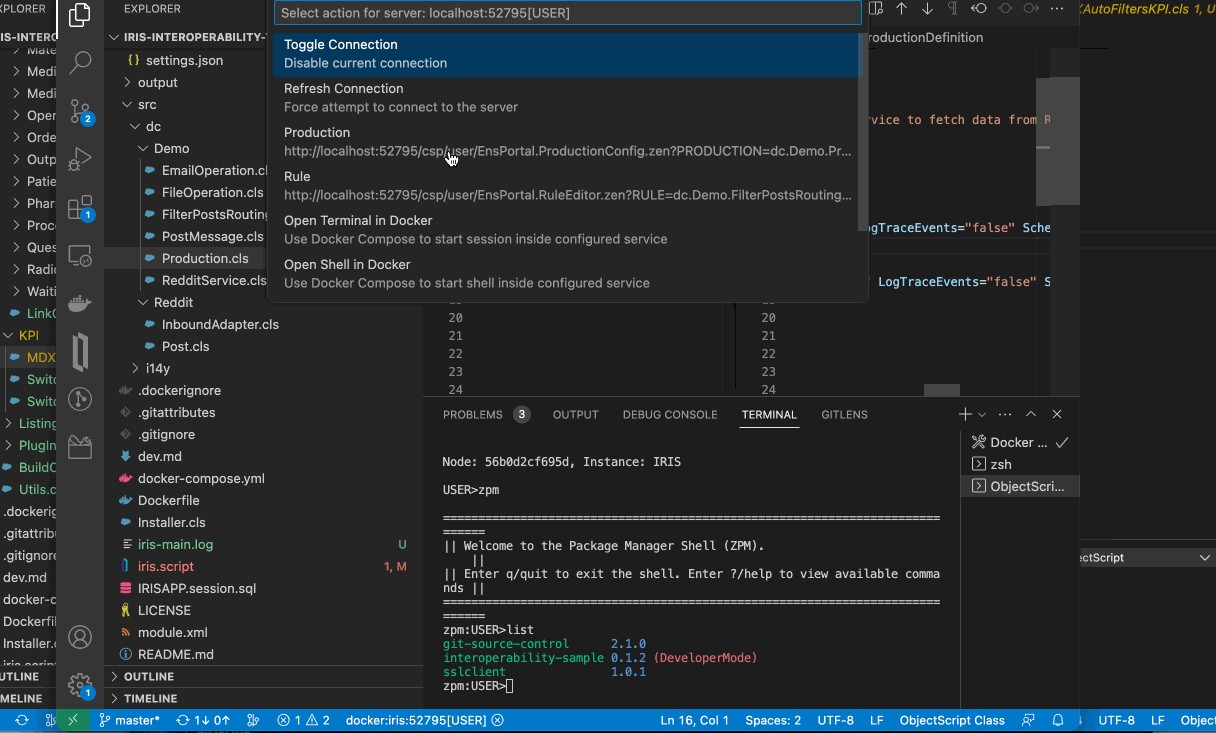
Task: Open the Docker view in activity bar
Action: (80, 304)
